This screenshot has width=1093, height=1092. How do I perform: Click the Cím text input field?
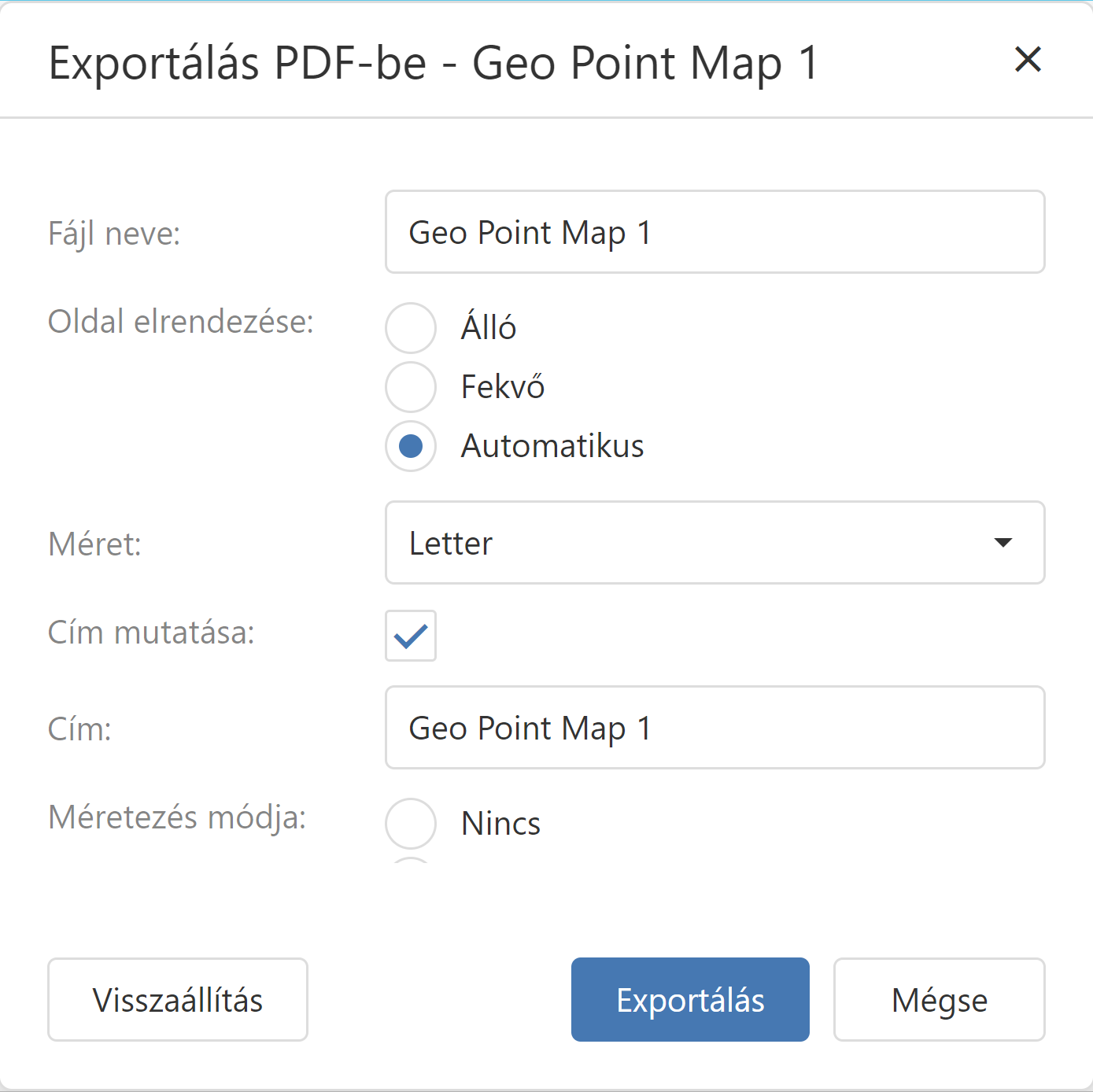click(x=715, y=728)
